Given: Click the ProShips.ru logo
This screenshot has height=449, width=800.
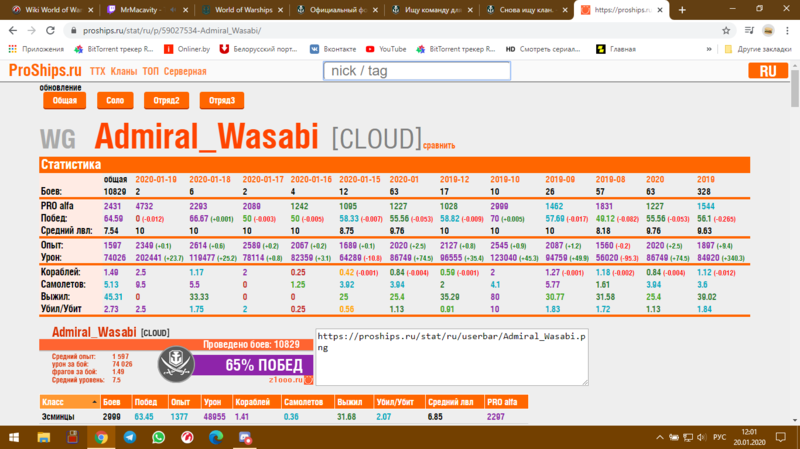Looking at the screenshot, I should click(x=45, y=70).
